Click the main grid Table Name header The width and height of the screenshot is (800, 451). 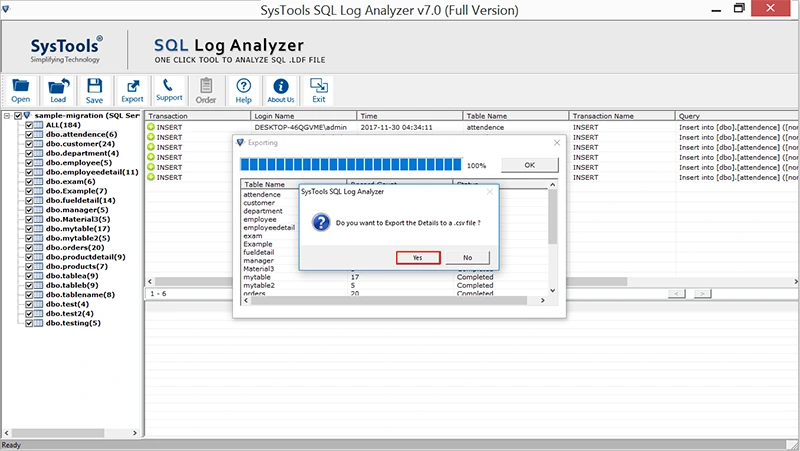(x=516, y=116)
